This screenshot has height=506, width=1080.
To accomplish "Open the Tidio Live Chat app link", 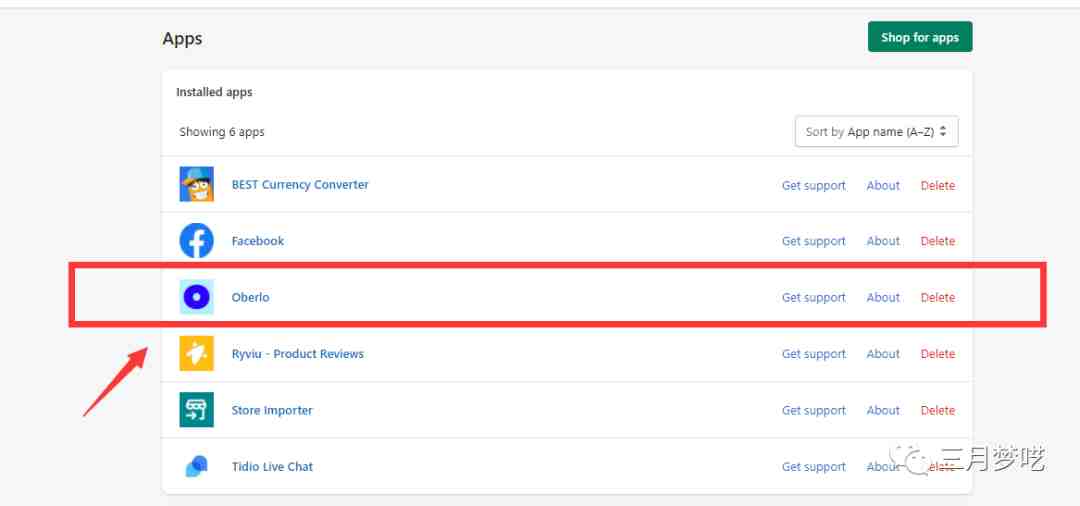I will pos(272,467).
